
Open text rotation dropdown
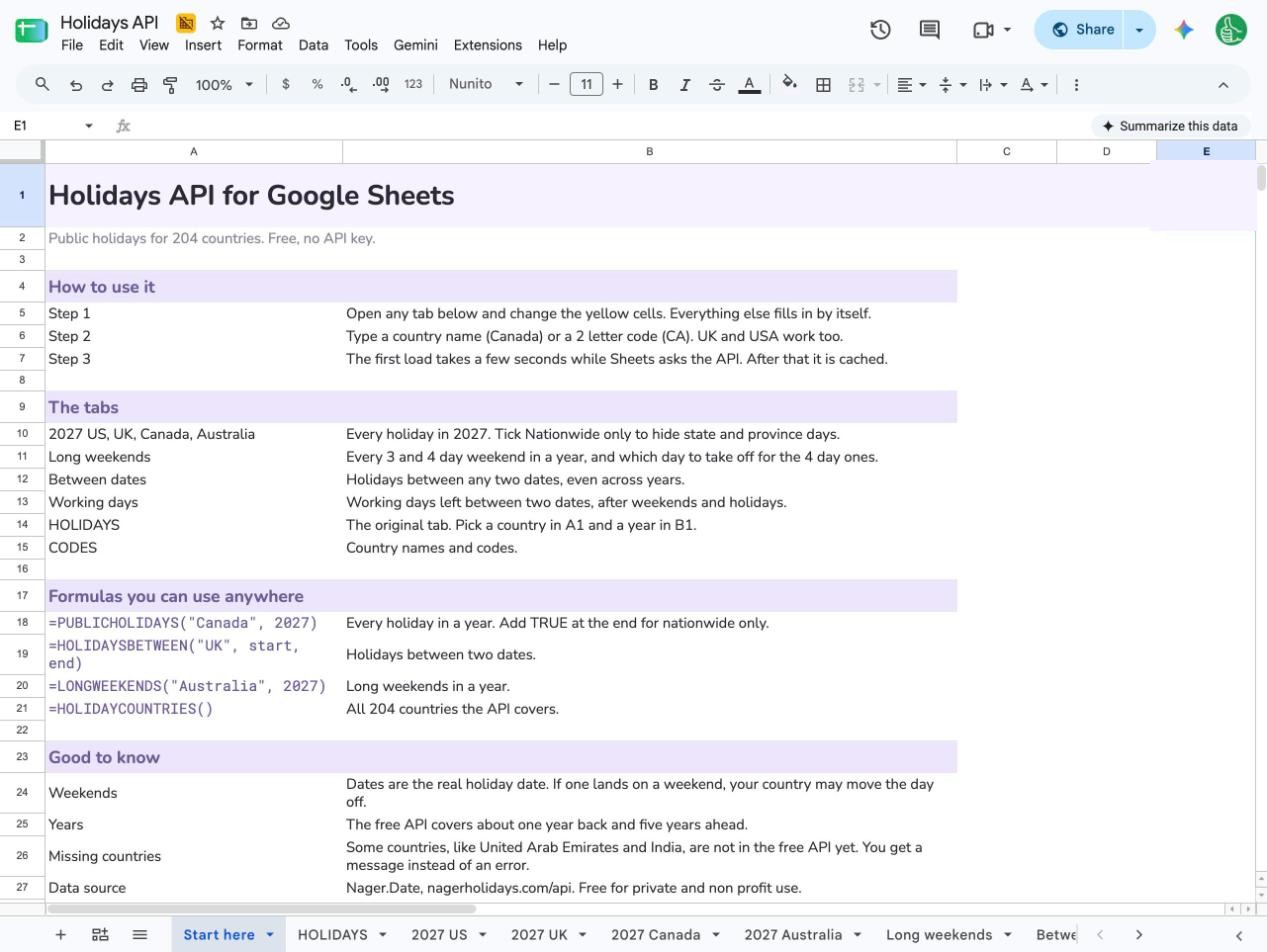point(1034,85)
